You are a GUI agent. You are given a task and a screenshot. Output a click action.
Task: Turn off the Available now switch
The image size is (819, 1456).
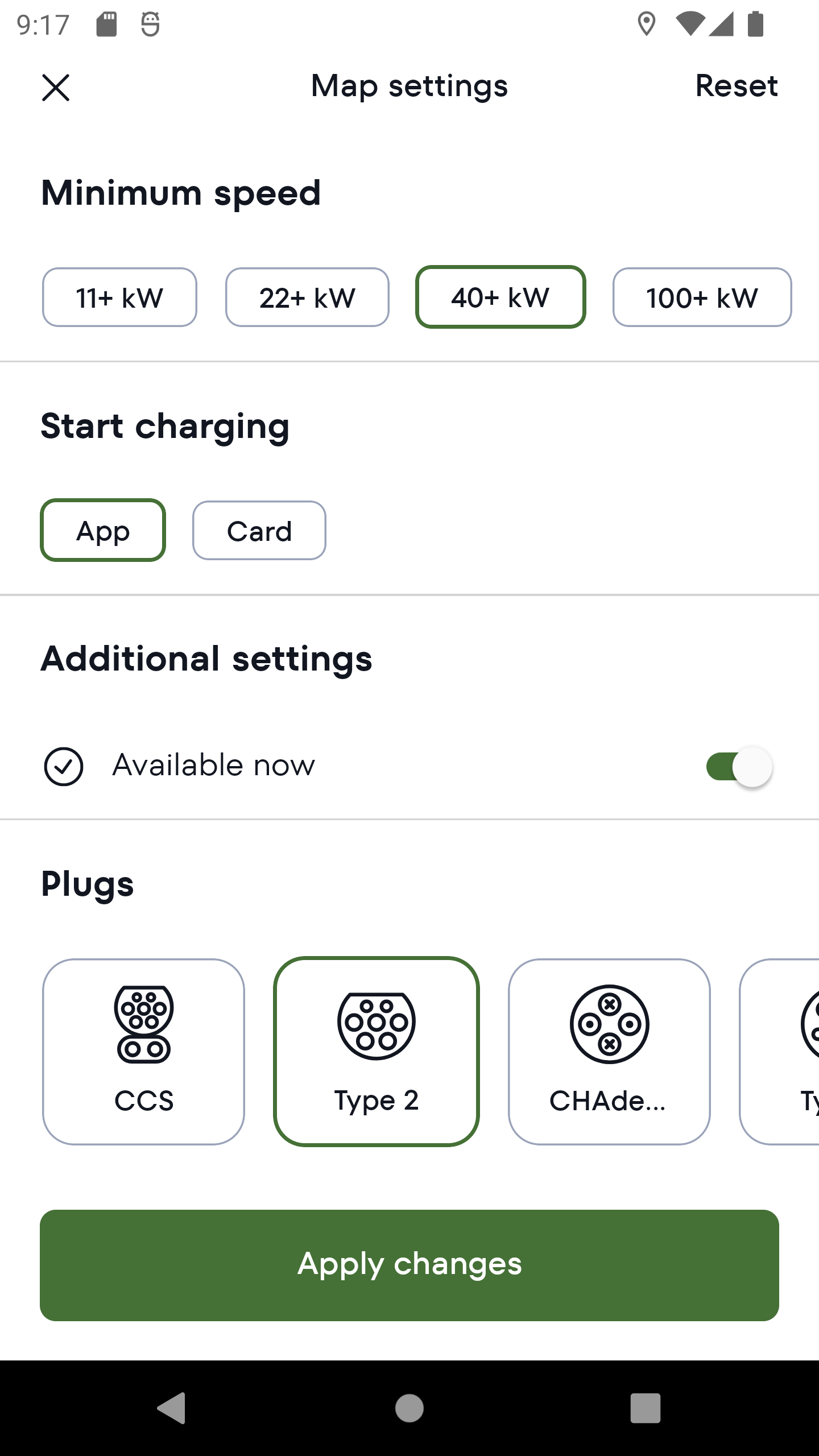point(739,767)
